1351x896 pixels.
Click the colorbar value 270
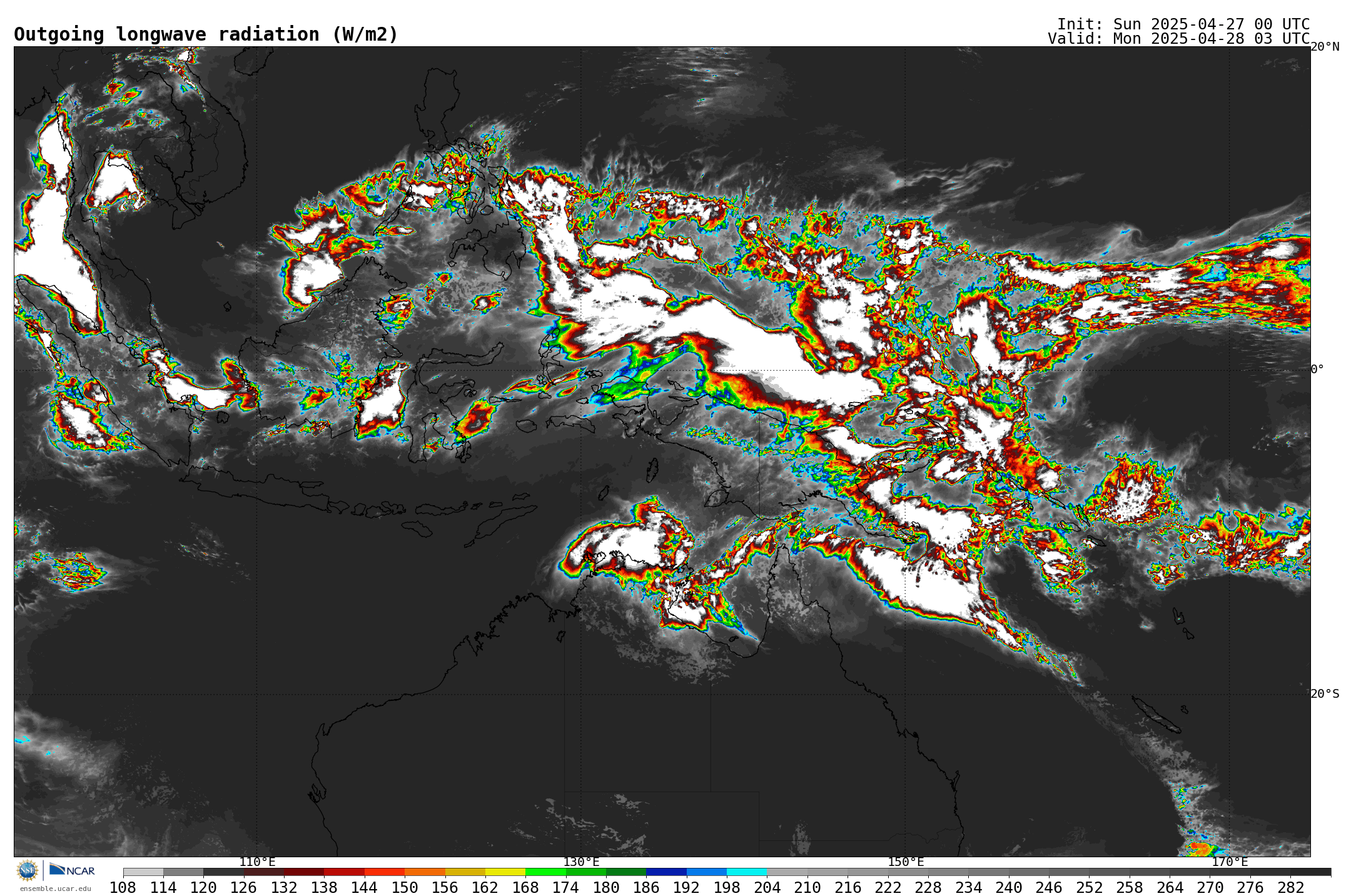tap(1210, 888)
